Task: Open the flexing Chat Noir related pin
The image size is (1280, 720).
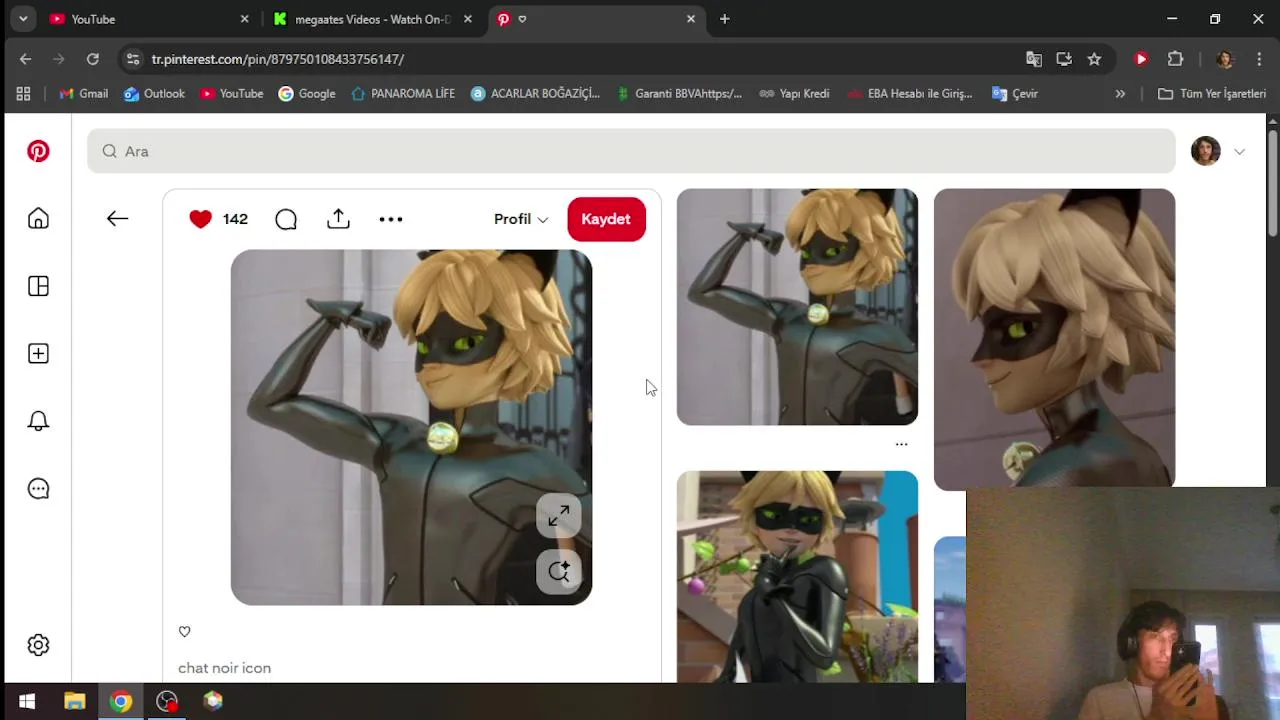Action: (x=797, y=307)
